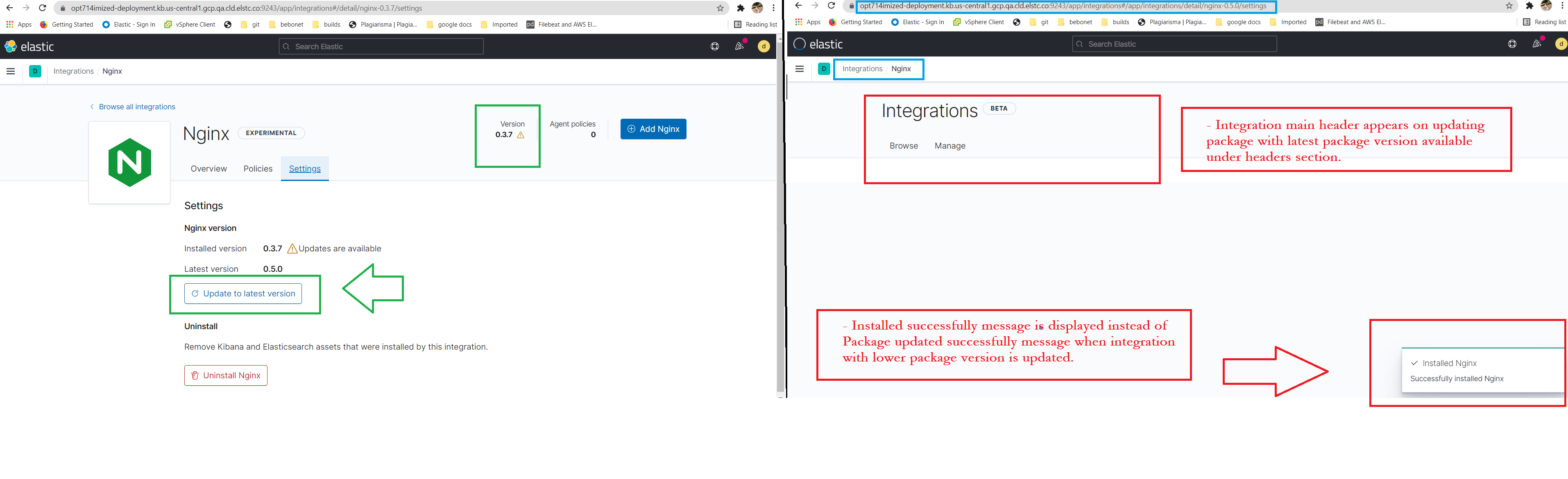The width and height of the screenshot is (1568, 479).
Task: Follow Browse all integrations link
Action: click(133, 106)
